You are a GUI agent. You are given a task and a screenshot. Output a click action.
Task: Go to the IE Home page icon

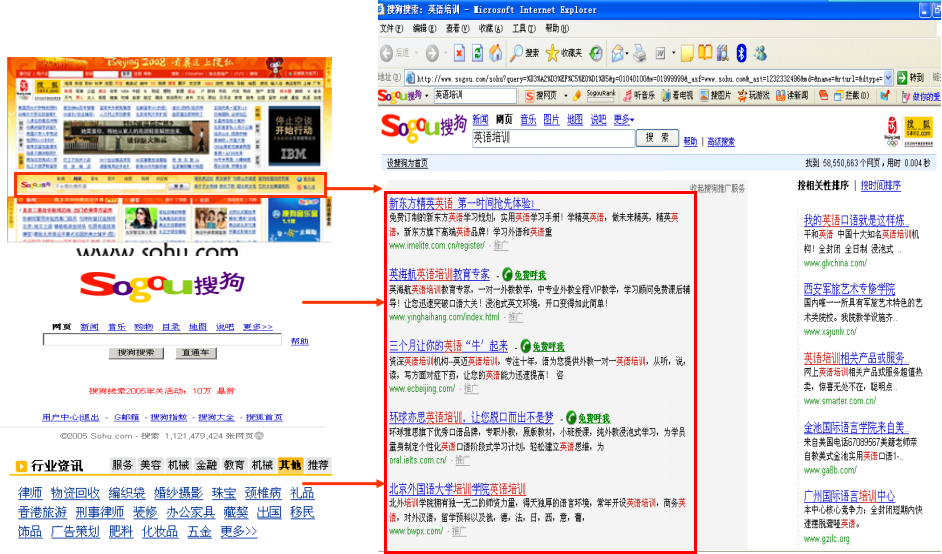(x=496, y=53)
